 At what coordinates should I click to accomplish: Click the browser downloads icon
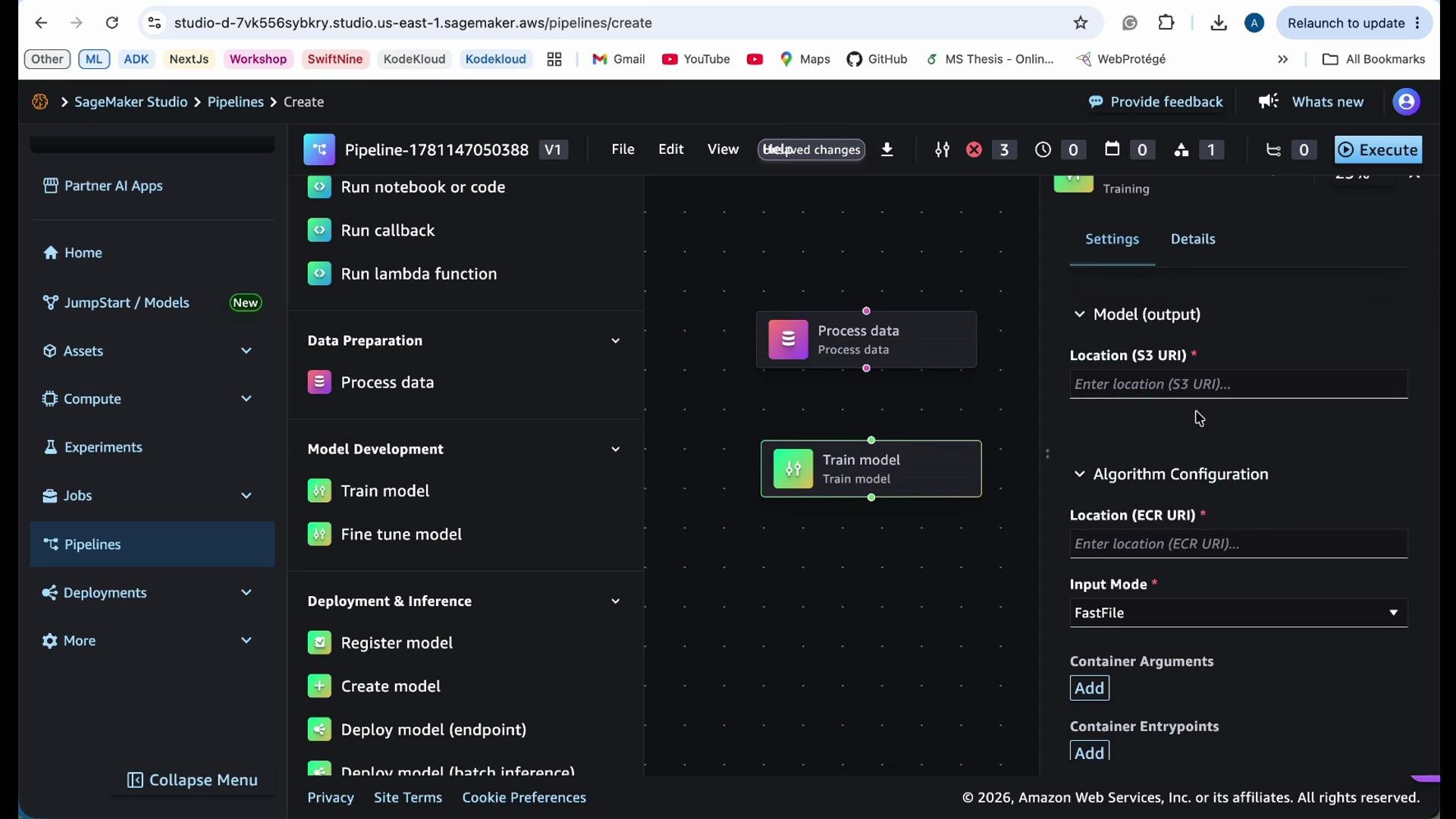tap(1219, 23)
